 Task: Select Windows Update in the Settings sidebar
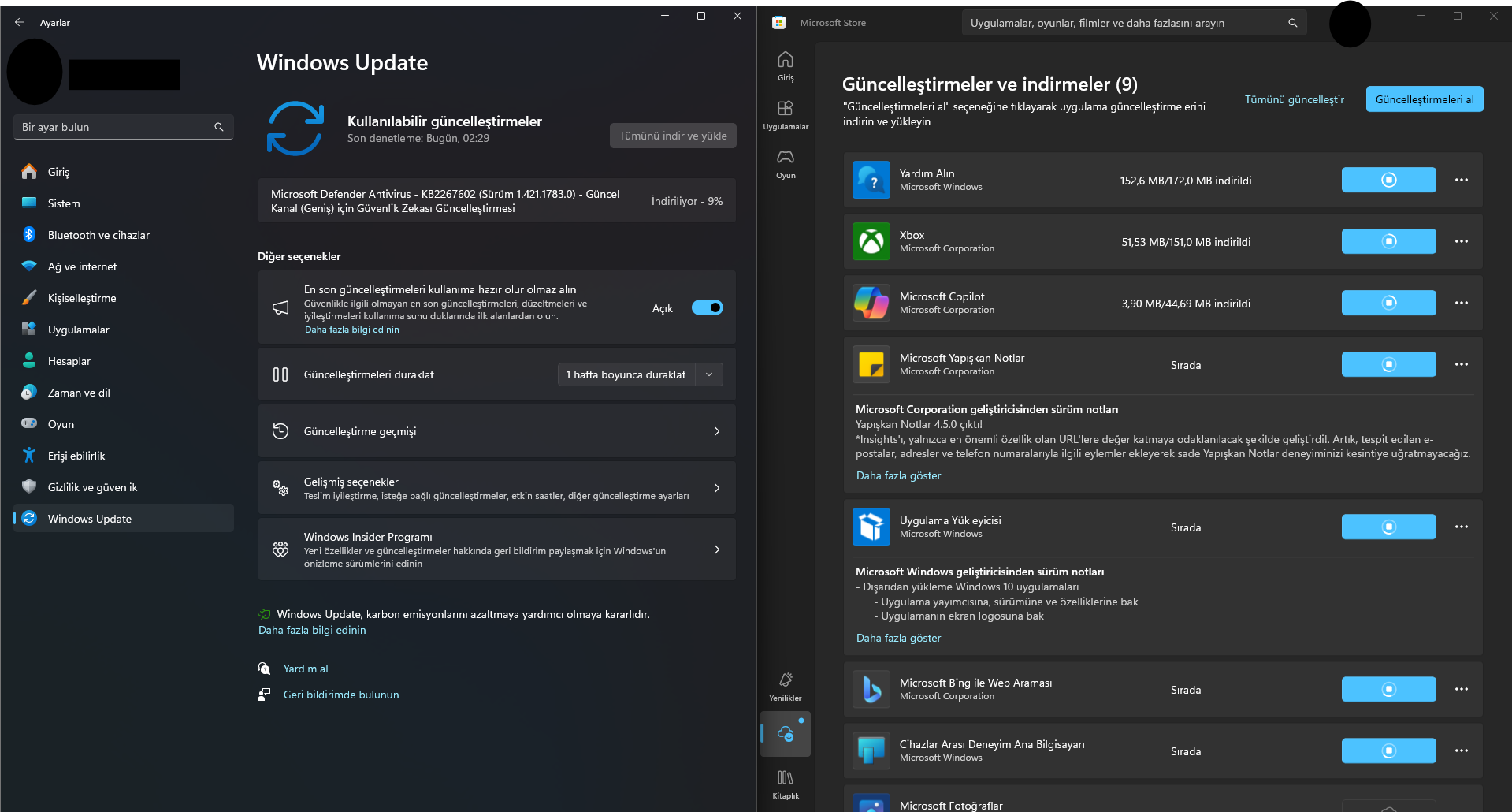(124, 518)
